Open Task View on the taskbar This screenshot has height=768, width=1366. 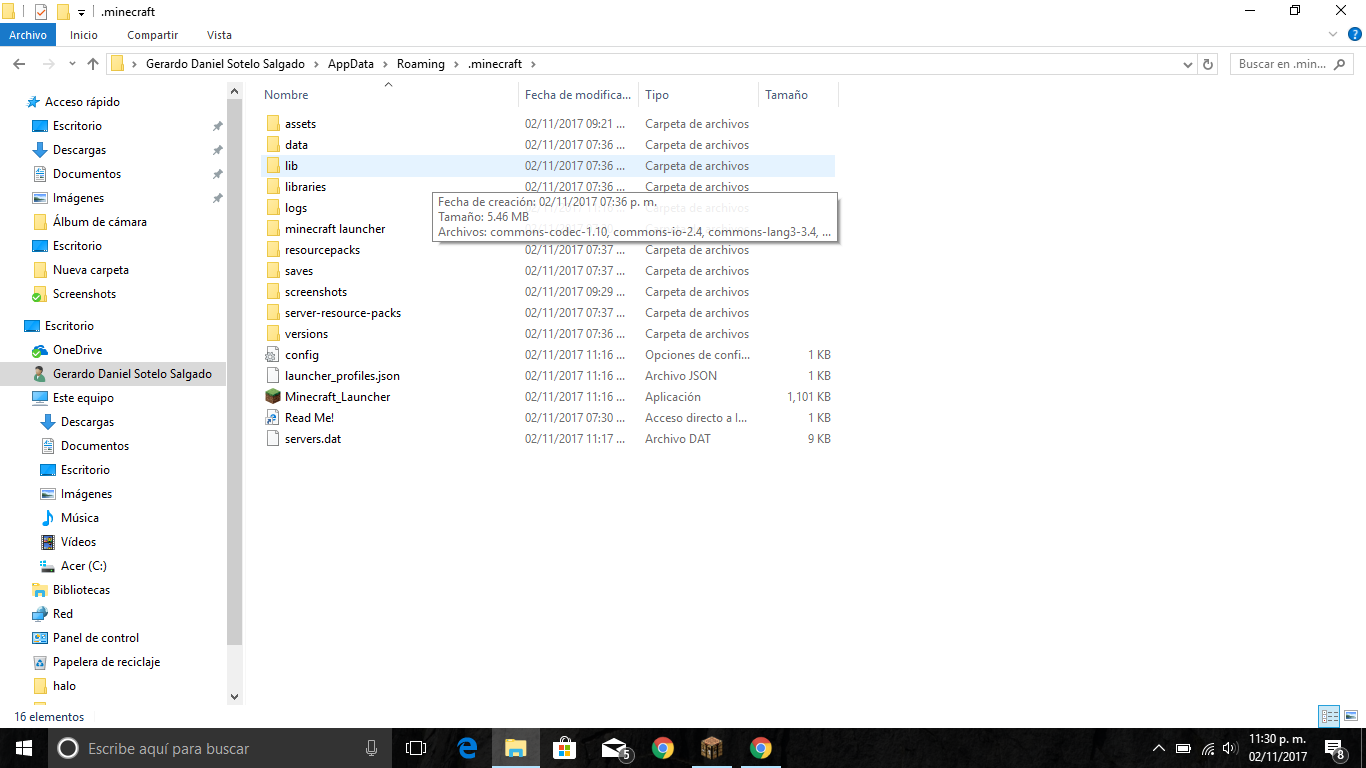click(x=416, y=748)
